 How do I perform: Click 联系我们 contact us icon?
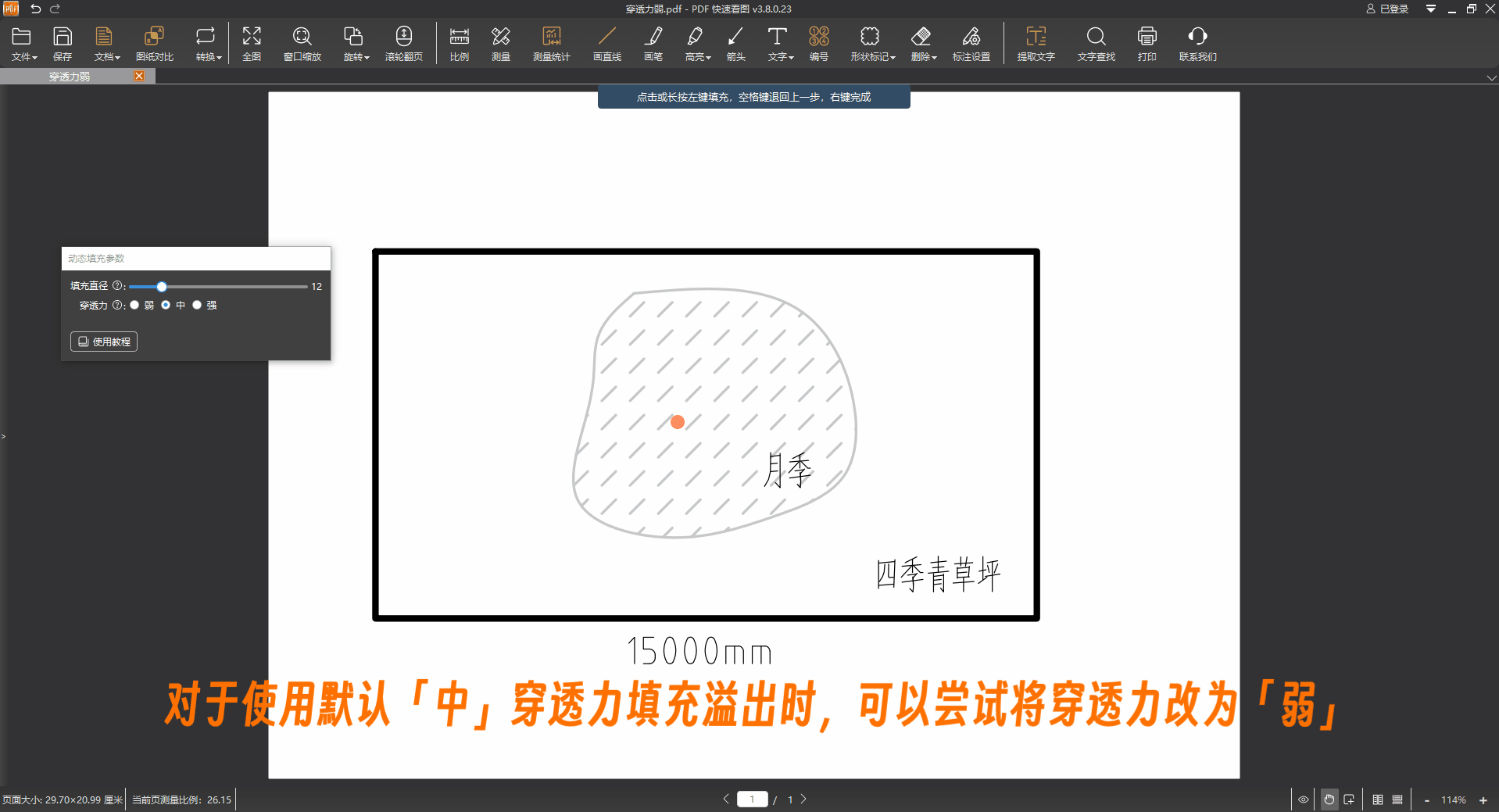(x=1198, y=44)
